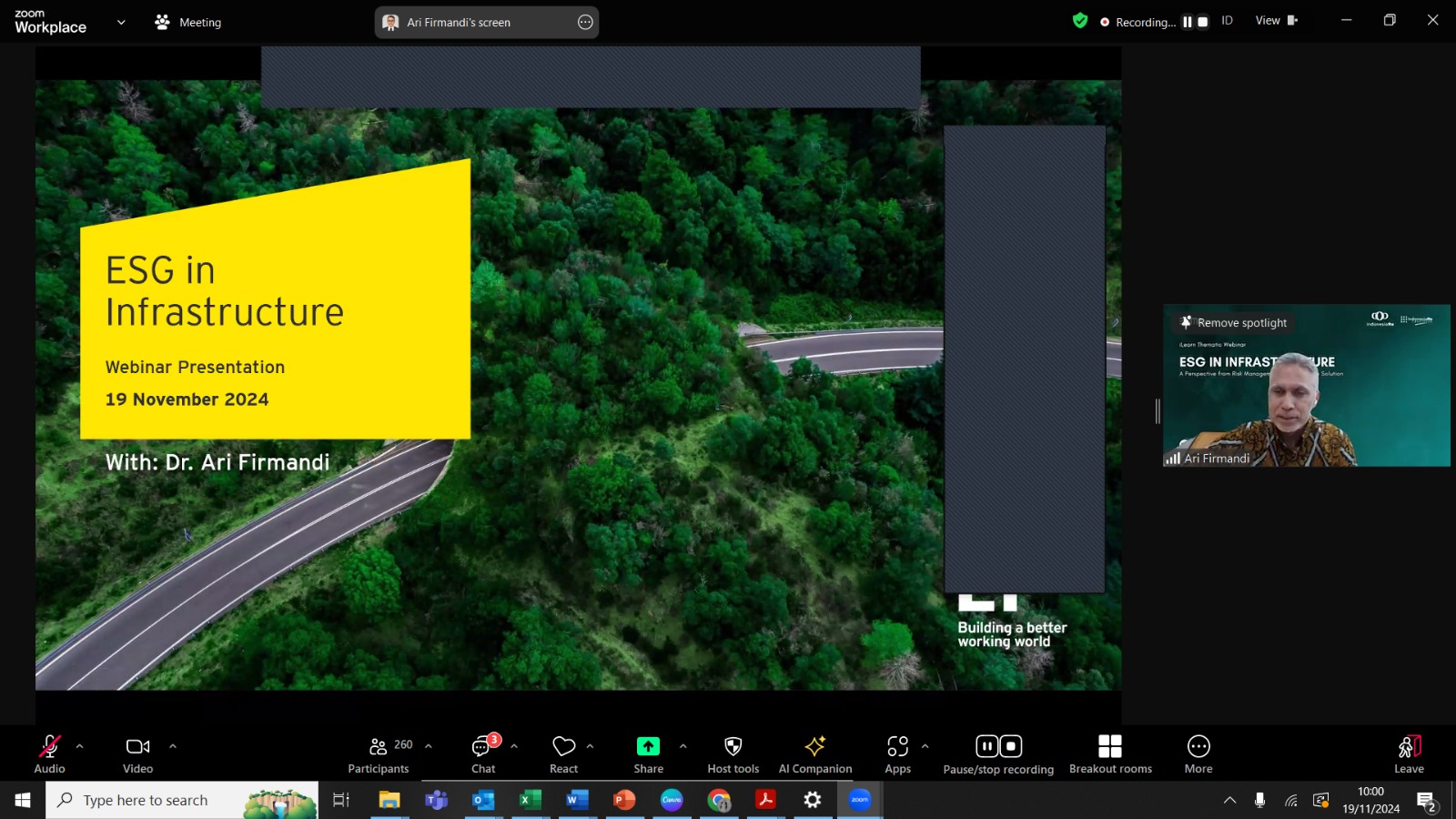Open Host tools shield icon
1456x819 pixels.
coord(733,747)
